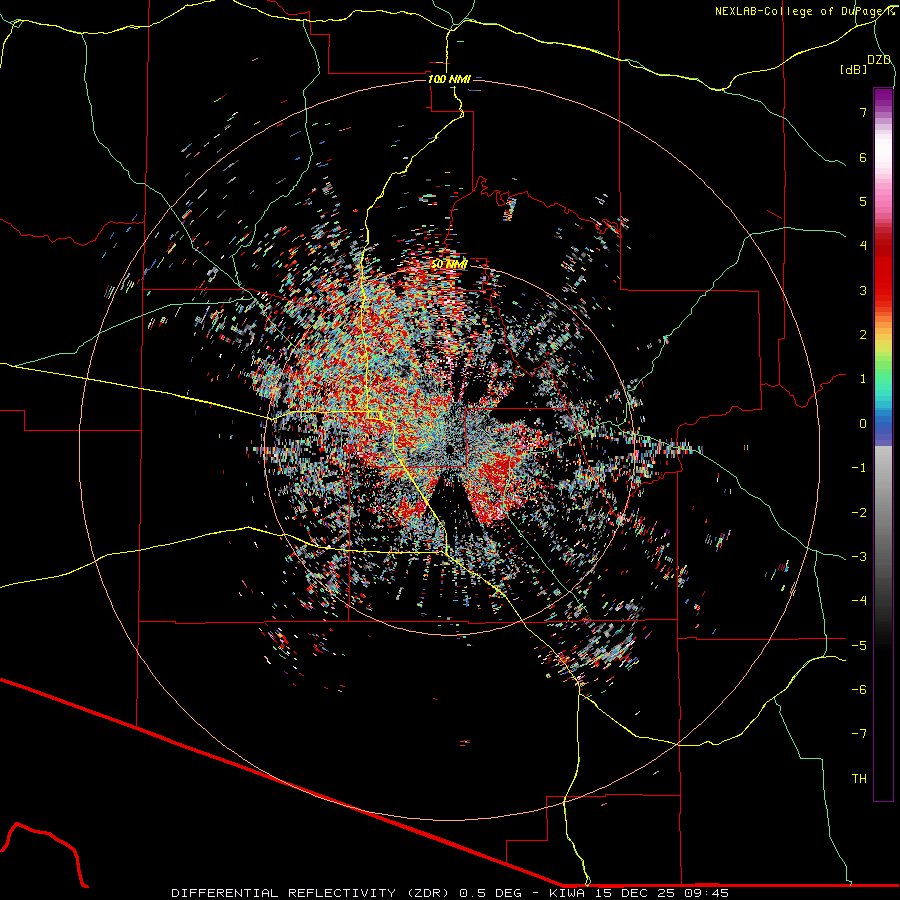
Task: Click the 5 value on color scale
Action: tap(863, 201)
